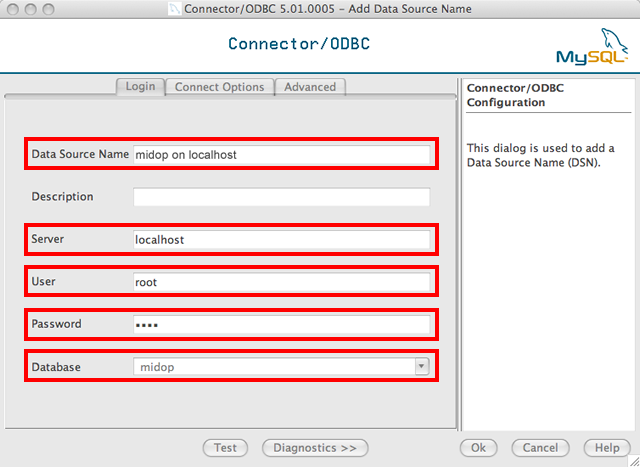Click the help text about adding a DSN

(x=540, y=155)
